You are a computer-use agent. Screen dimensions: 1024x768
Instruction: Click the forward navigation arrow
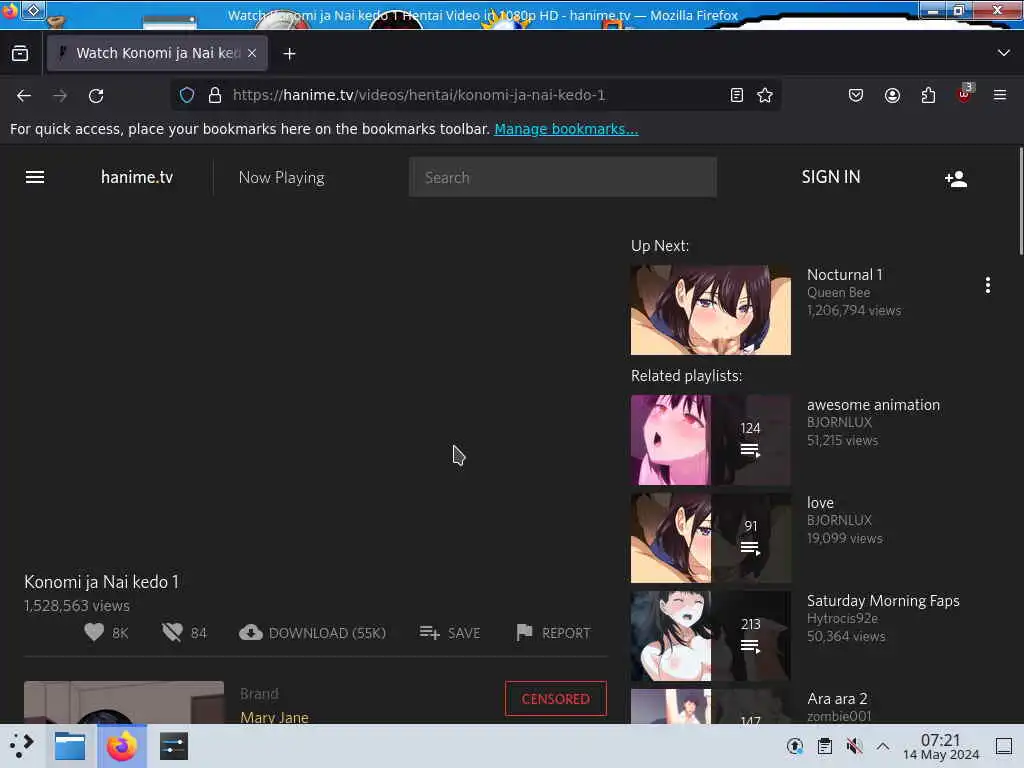(60, 95)
